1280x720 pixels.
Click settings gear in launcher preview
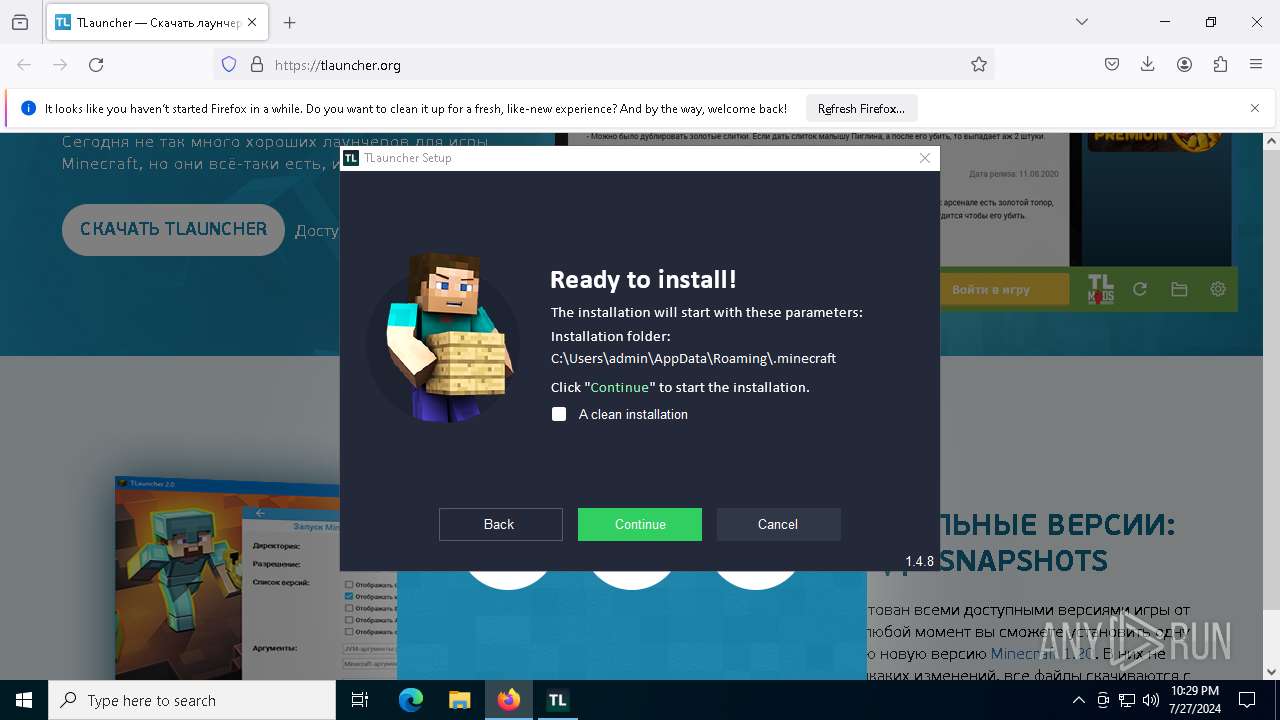(x=1218, y=289)
